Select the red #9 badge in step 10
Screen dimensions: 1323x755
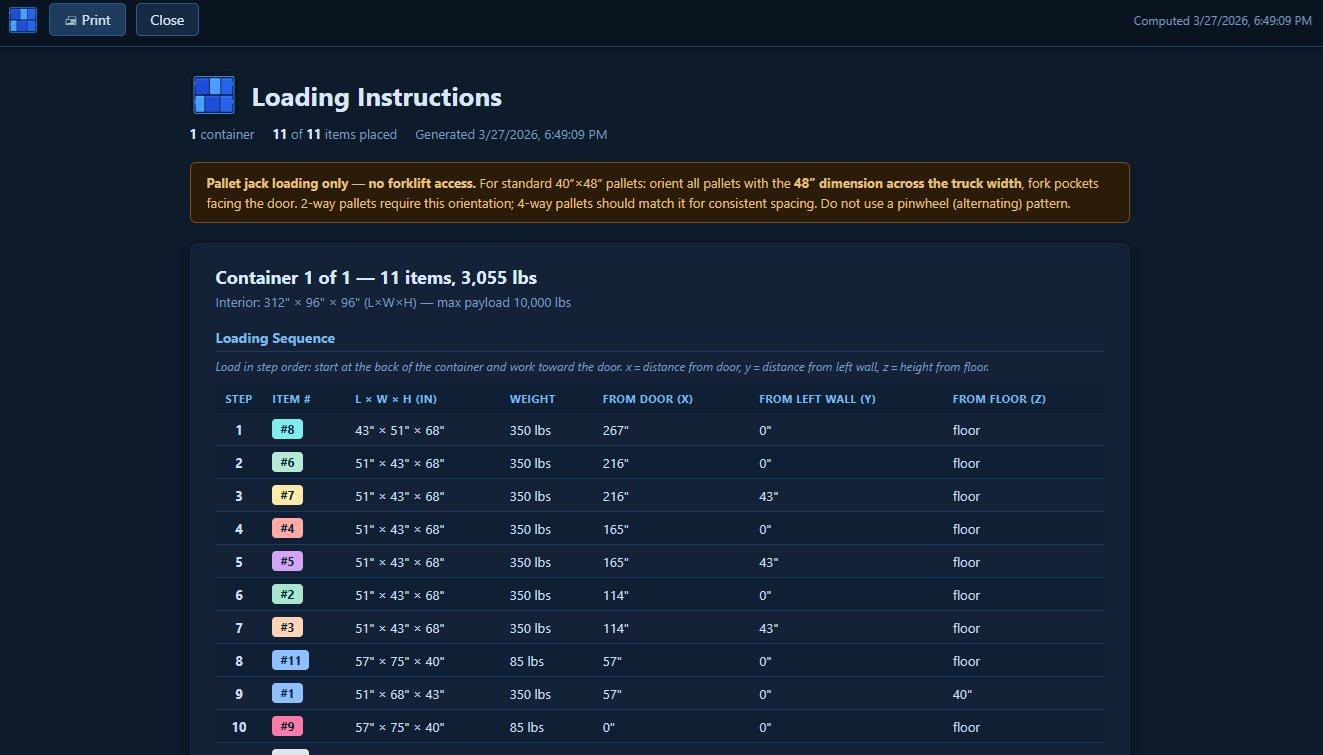287,726
